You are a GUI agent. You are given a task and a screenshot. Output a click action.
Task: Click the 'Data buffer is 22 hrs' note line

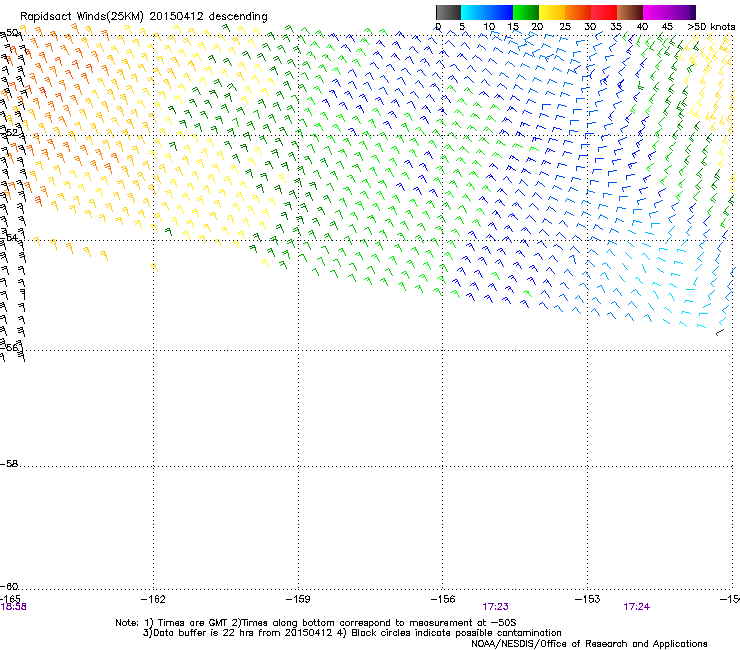pos(352,633)
